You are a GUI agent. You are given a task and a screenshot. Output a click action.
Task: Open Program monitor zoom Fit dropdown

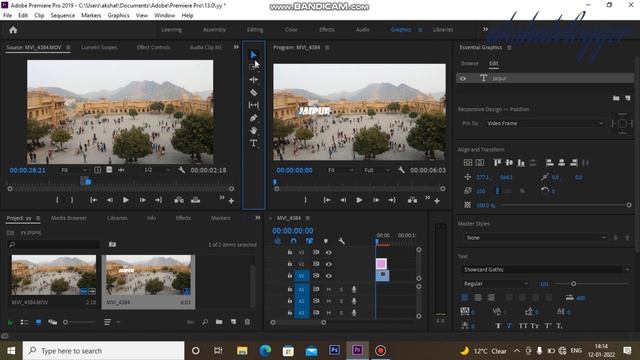point(341,170)
